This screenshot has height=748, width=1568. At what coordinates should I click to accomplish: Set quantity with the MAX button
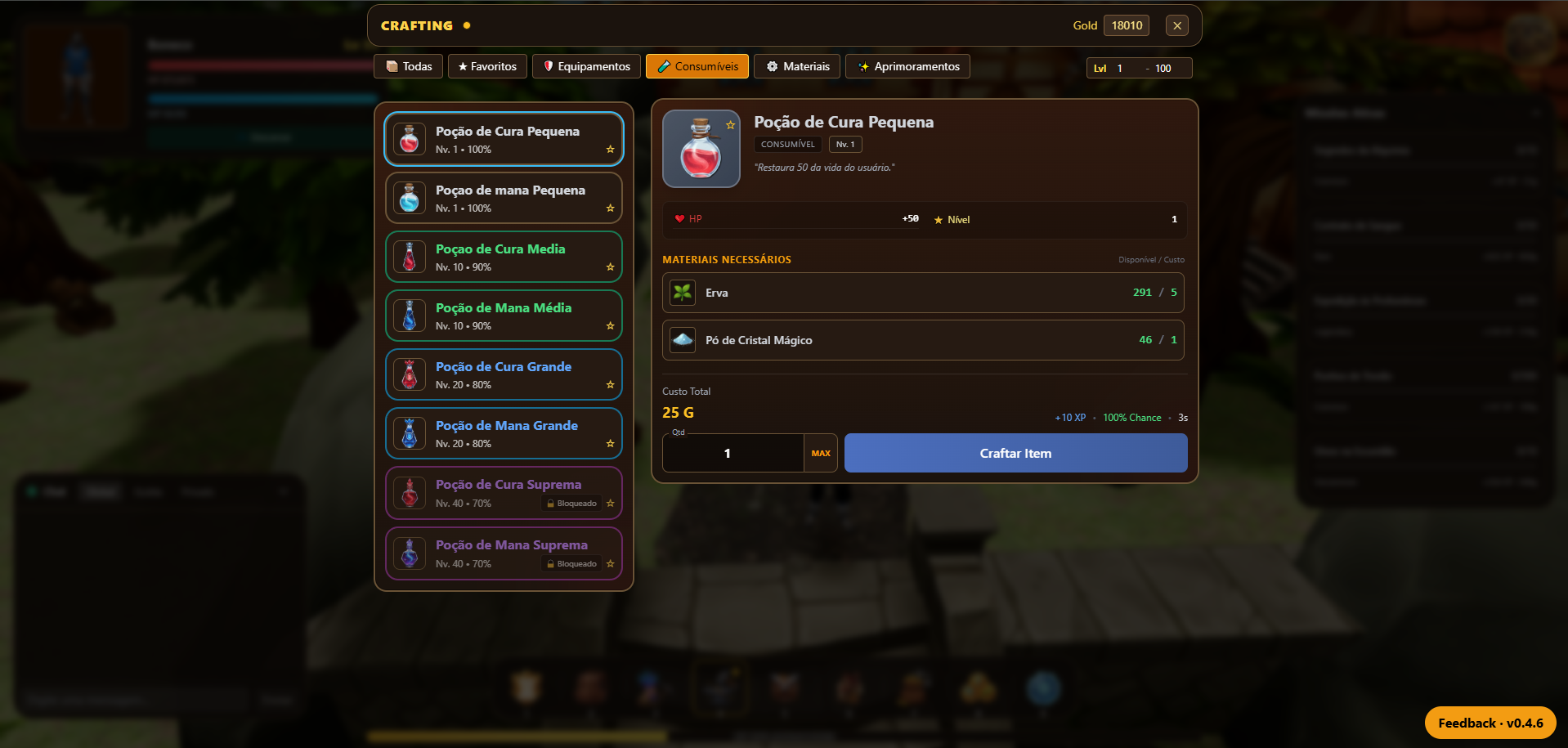[821, 453]
